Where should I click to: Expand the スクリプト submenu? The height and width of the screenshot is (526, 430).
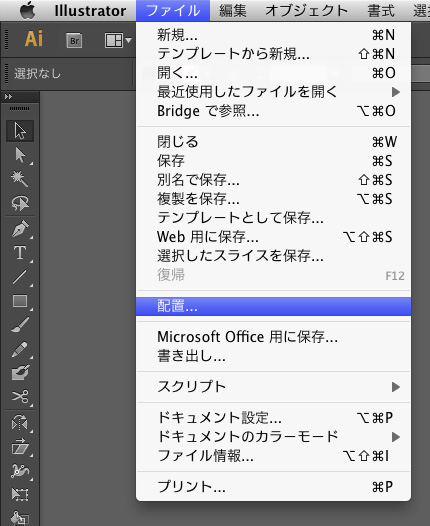point(274,387)
